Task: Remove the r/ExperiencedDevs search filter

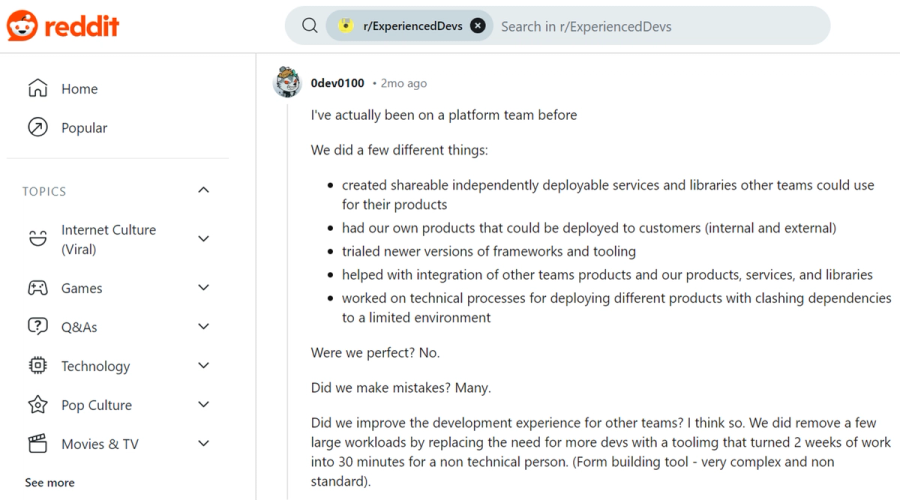Action: [x=478, y=26]
